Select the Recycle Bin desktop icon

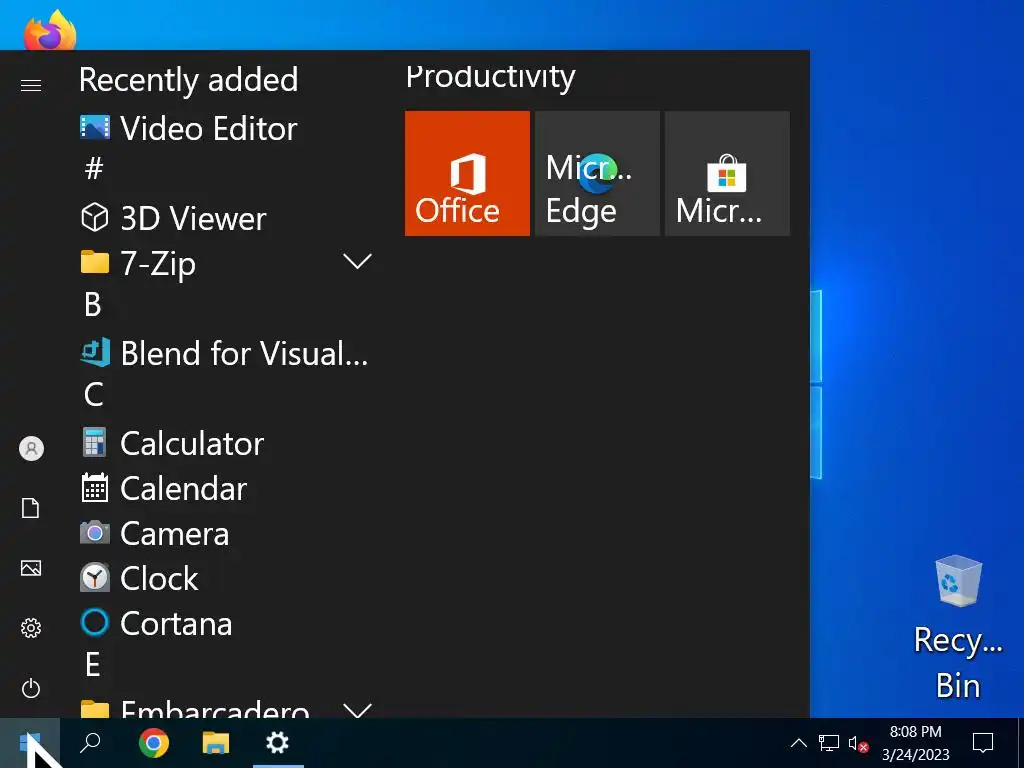point(958,628)
